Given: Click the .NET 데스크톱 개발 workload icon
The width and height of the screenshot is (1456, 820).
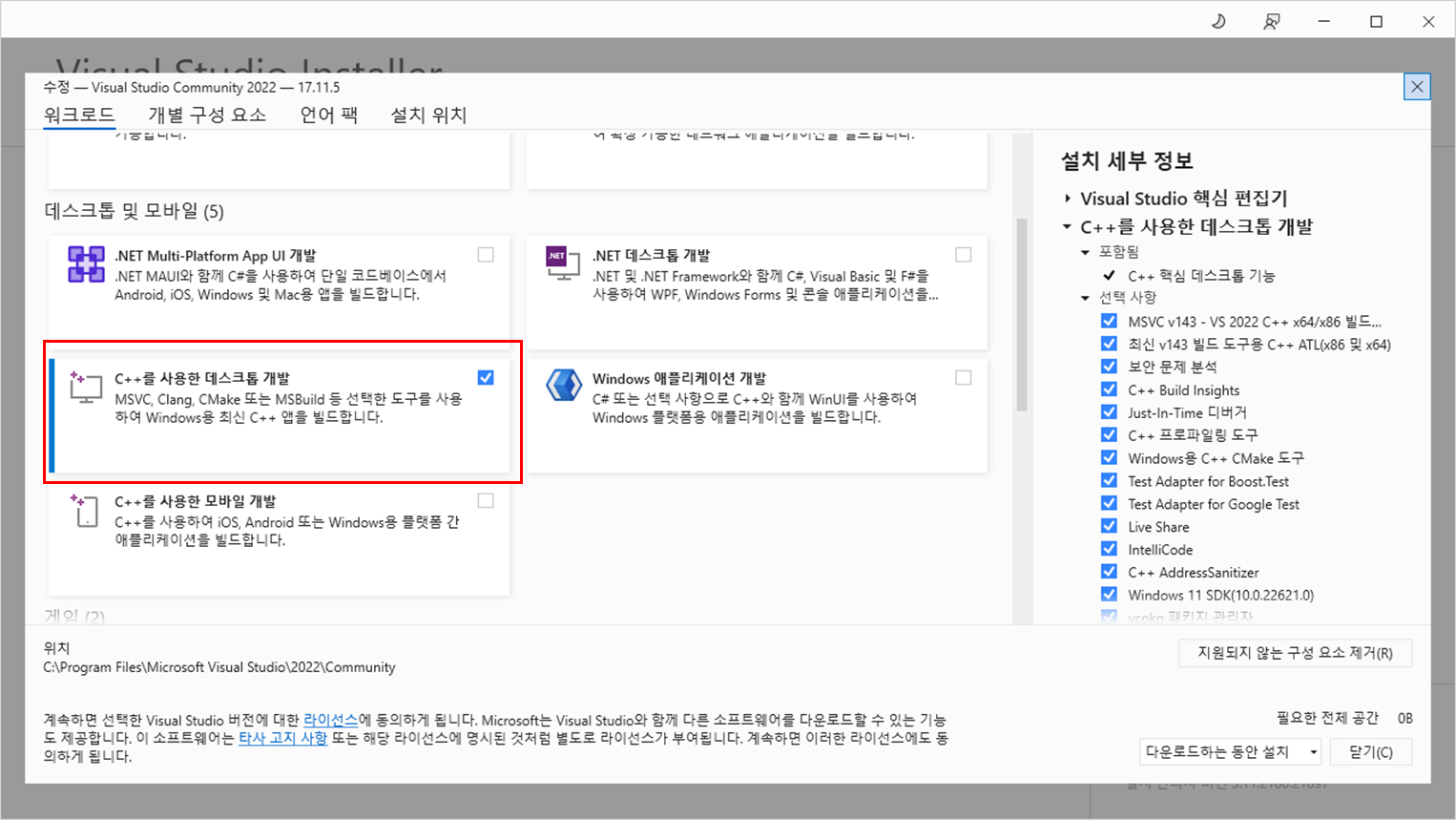Looking at the screenshot, I should pos(562,263).
